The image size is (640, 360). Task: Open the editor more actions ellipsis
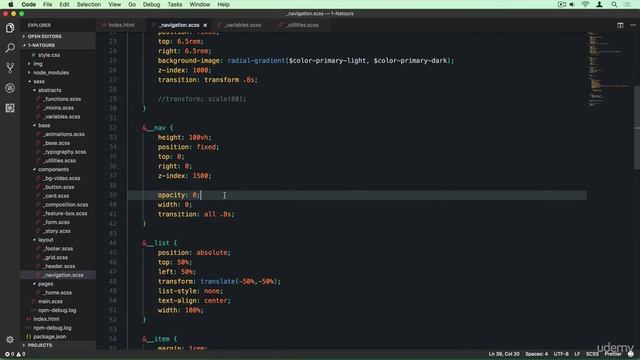[633, 25]
